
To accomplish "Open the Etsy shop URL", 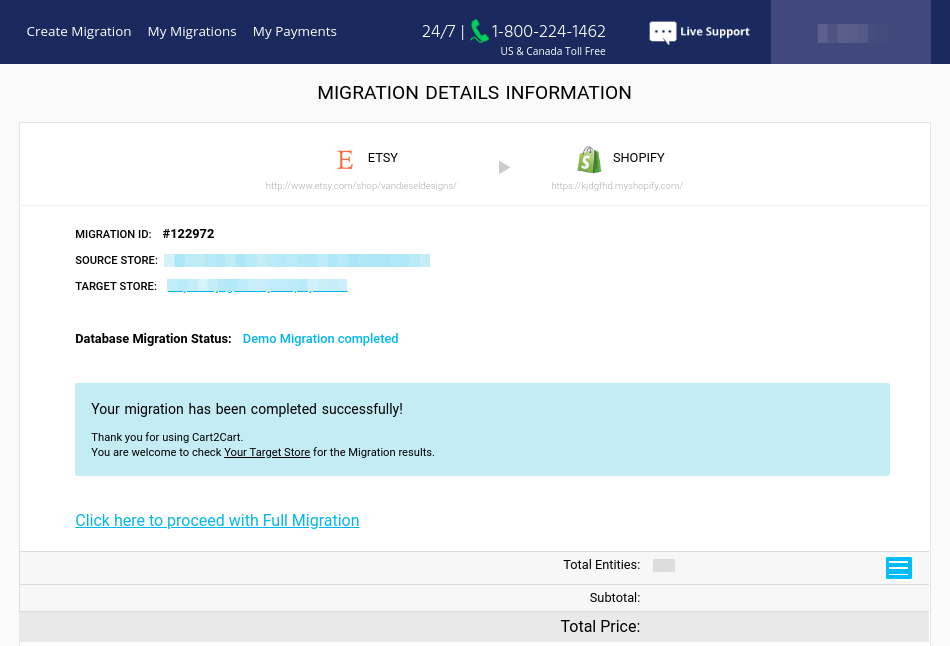I will [x=360, y=186].
